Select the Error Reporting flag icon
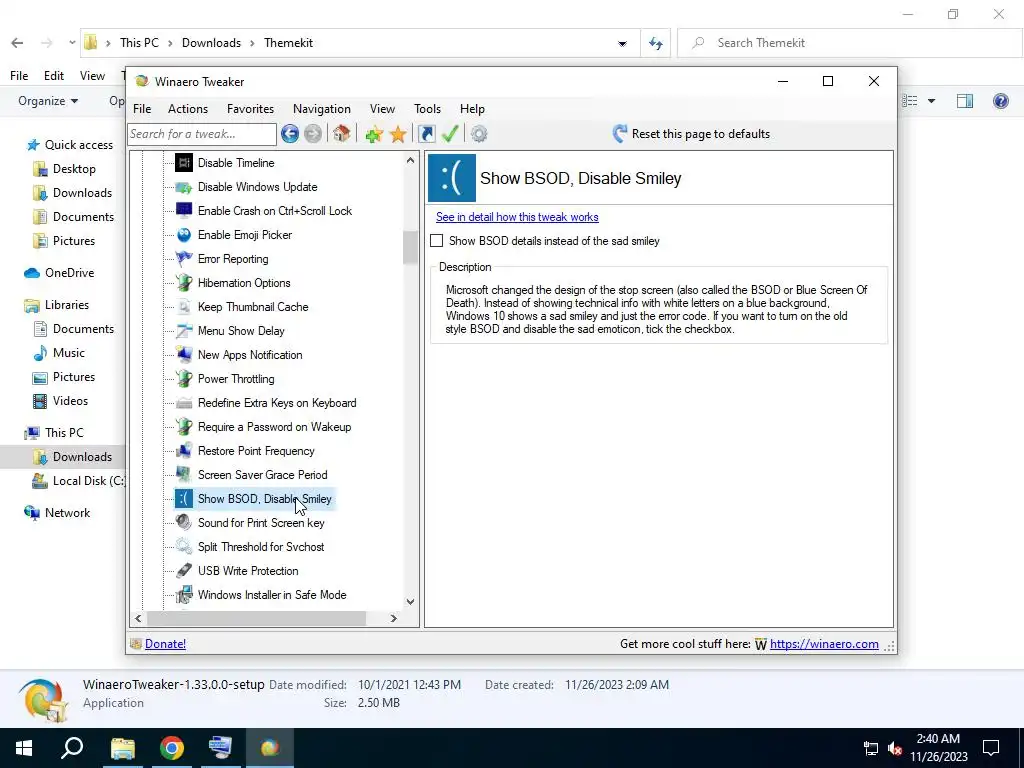The image size is (1024, 768). tap(184, 259)
